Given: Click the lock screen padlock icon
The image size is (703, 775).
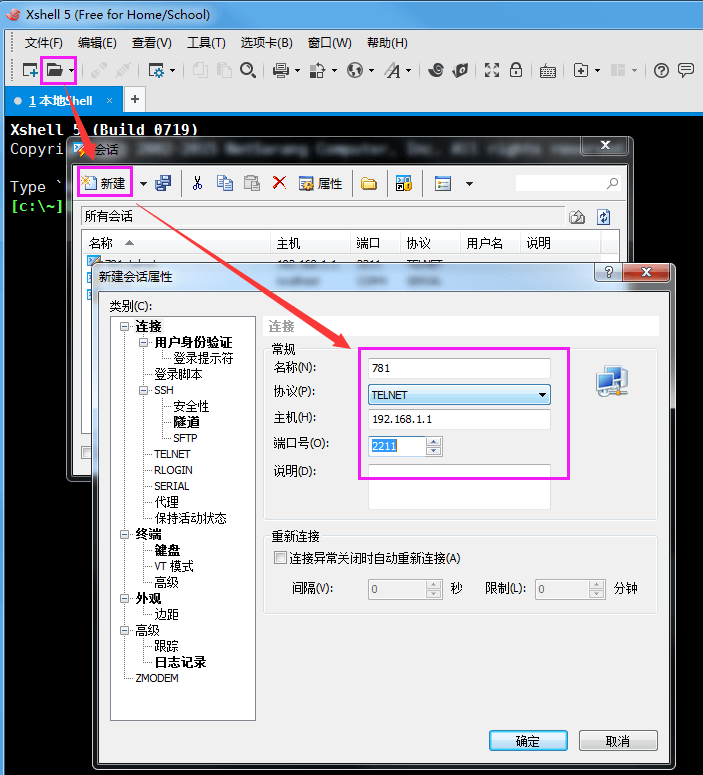Looking at the screenshot, I should point(516,70).
